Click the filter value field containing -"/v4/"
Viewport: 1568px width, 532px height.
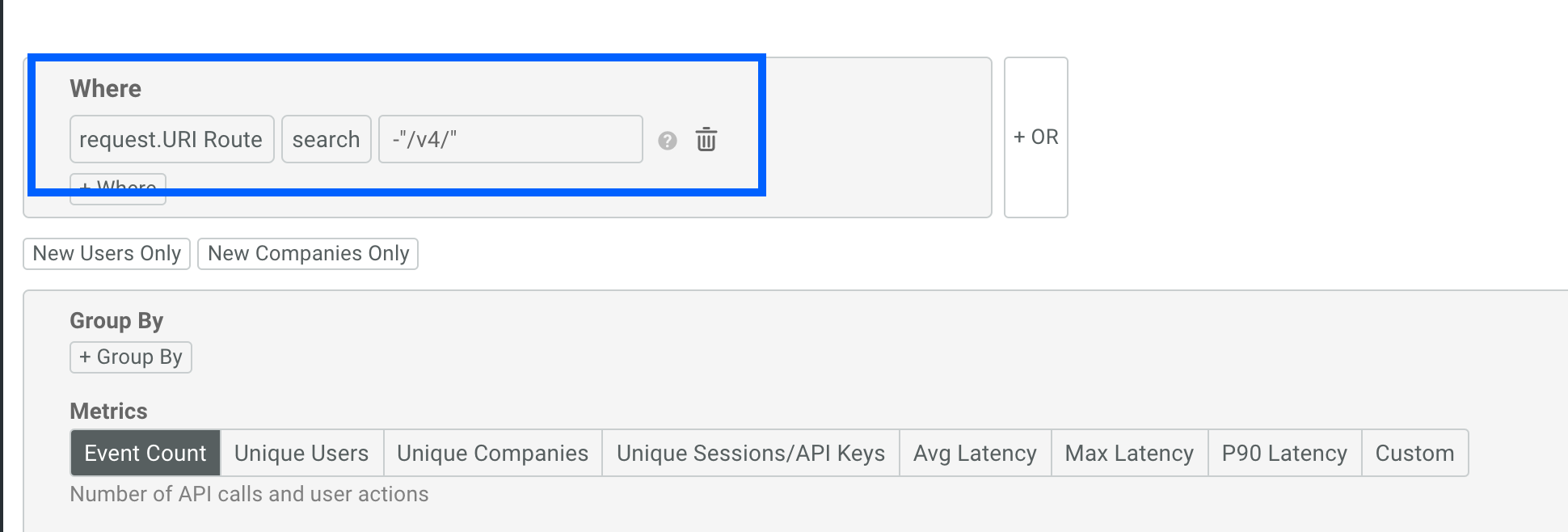click(x=510, y=139)
